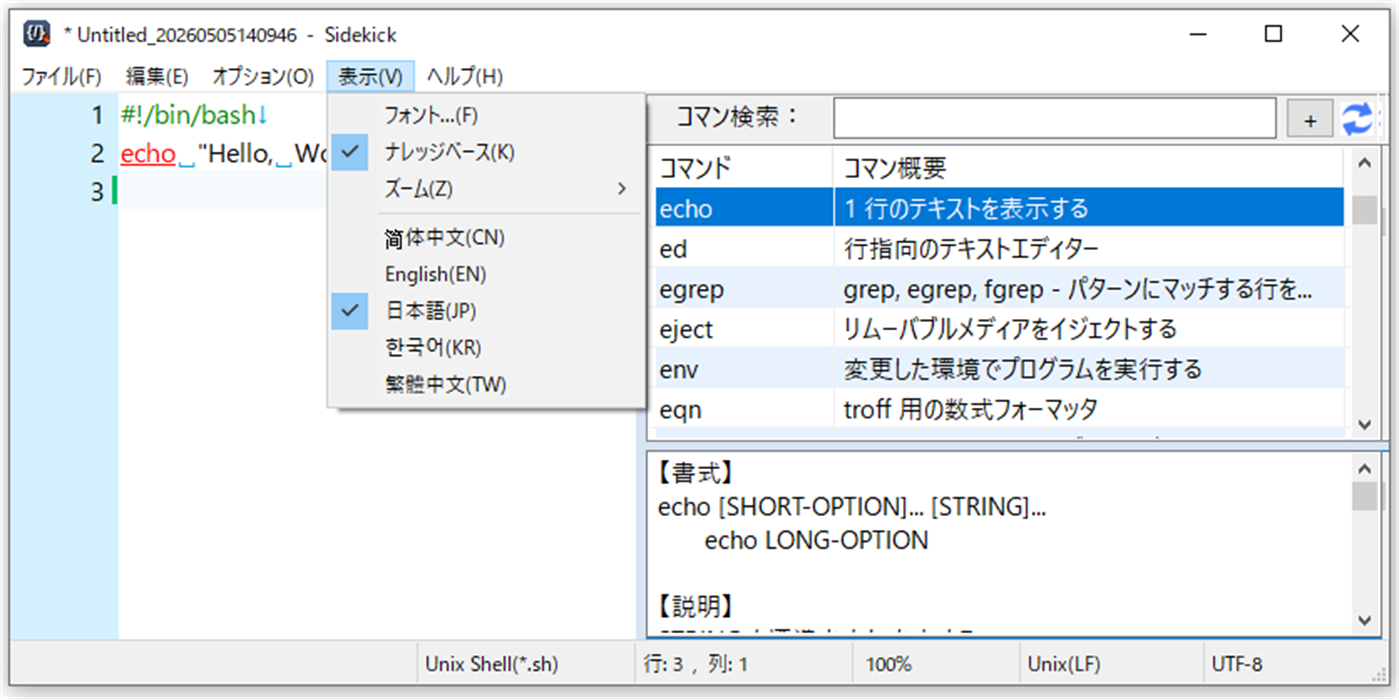Open the オプション(O) menu
Image resolution: width=1399 pixels, height=700 pixels.
tap(263, 76)
